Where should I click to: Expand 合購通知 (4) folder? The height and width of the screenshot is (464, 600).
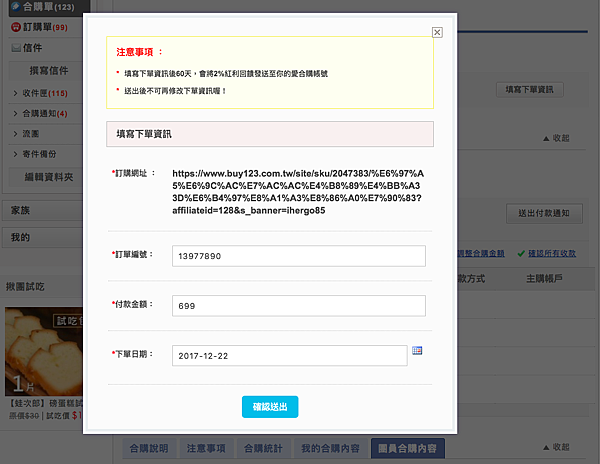(45, 114)
